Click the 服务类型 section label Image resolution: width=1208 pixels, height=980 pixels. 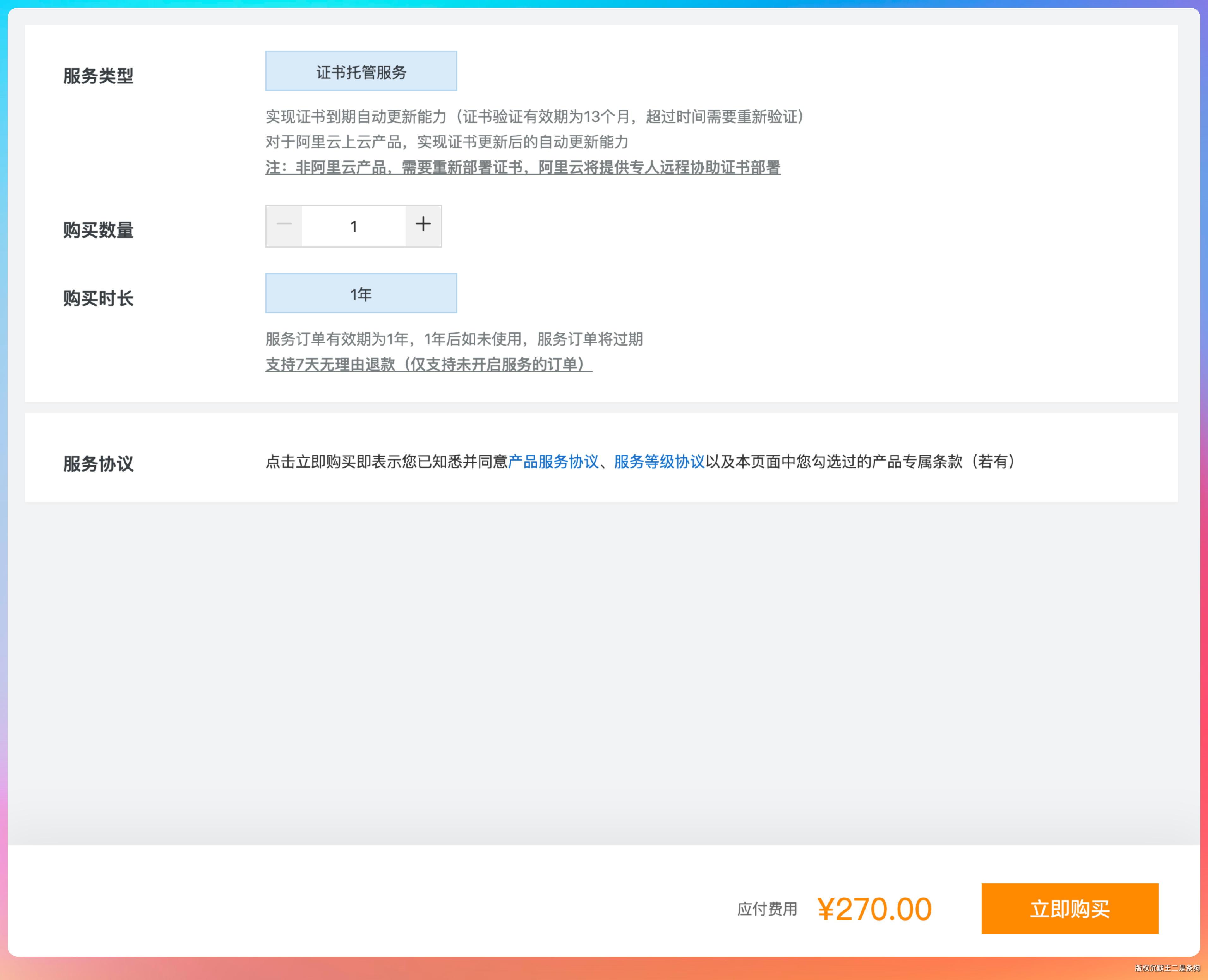[x=98, y=76]
